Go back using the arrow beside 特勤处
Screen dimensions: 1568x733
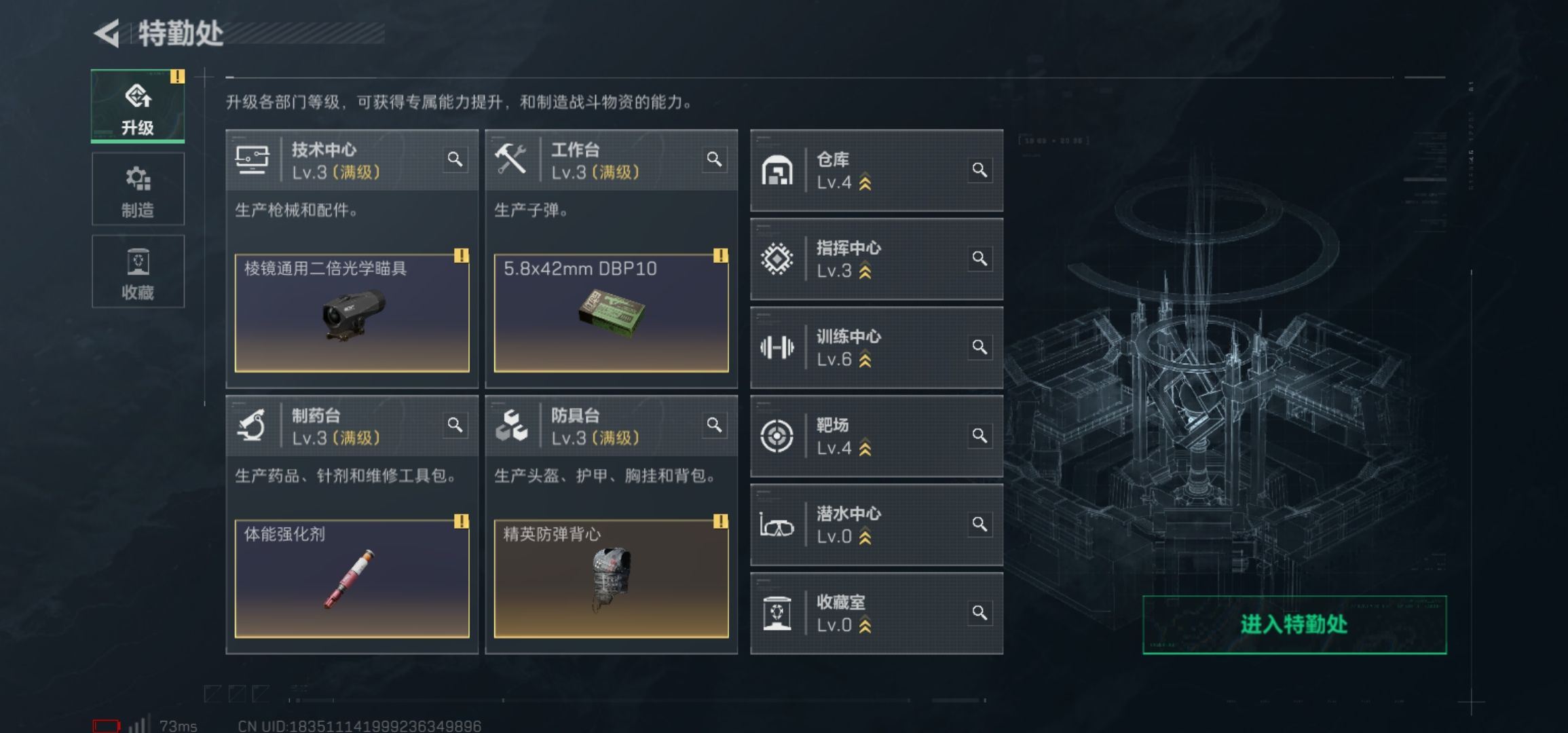tap(107, 33)
